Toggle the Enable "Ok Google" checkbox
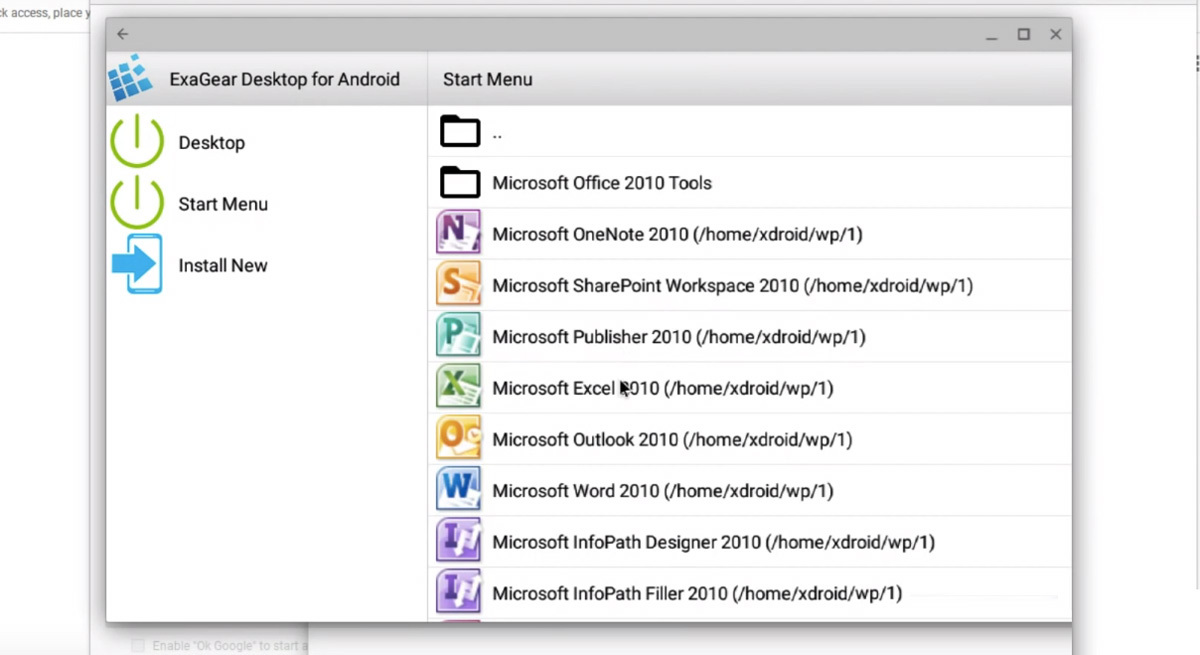This screenshot has height=655, width=1200. tap(138, 646)
